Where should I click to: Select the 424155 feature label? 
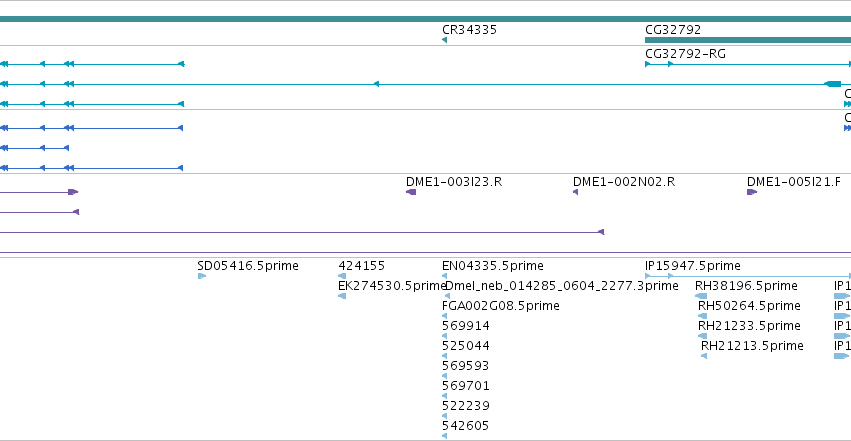(361, 266)
